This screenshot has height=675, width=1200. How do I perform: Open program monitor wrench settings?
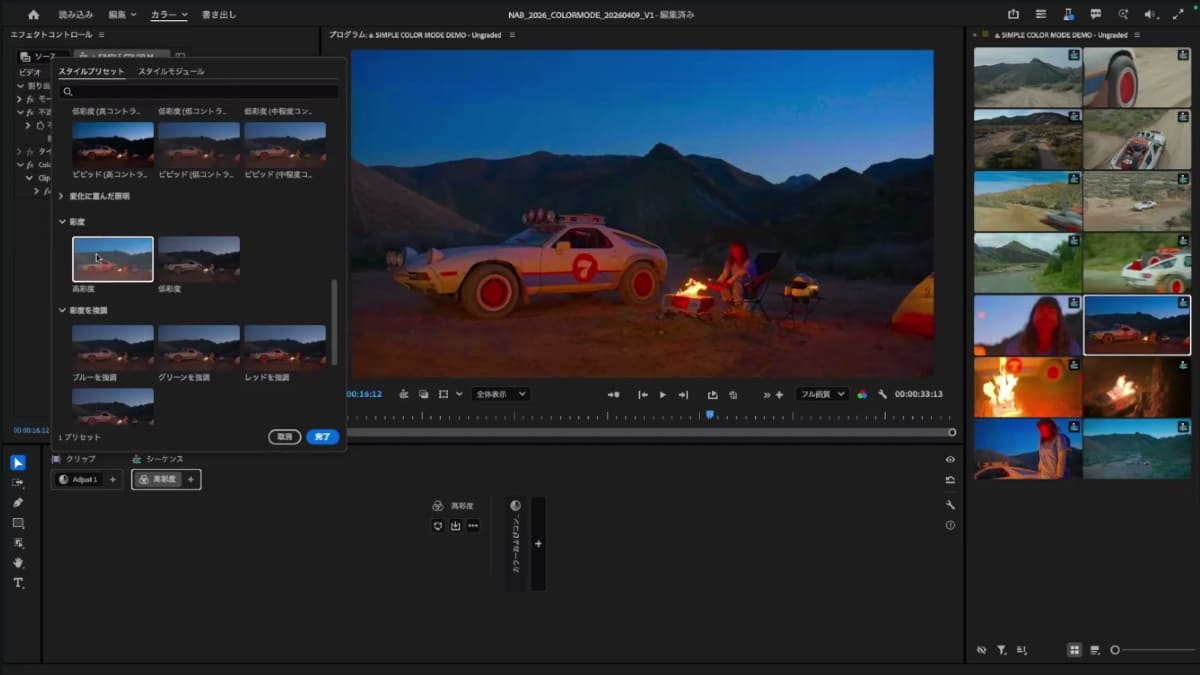(882, 394)
